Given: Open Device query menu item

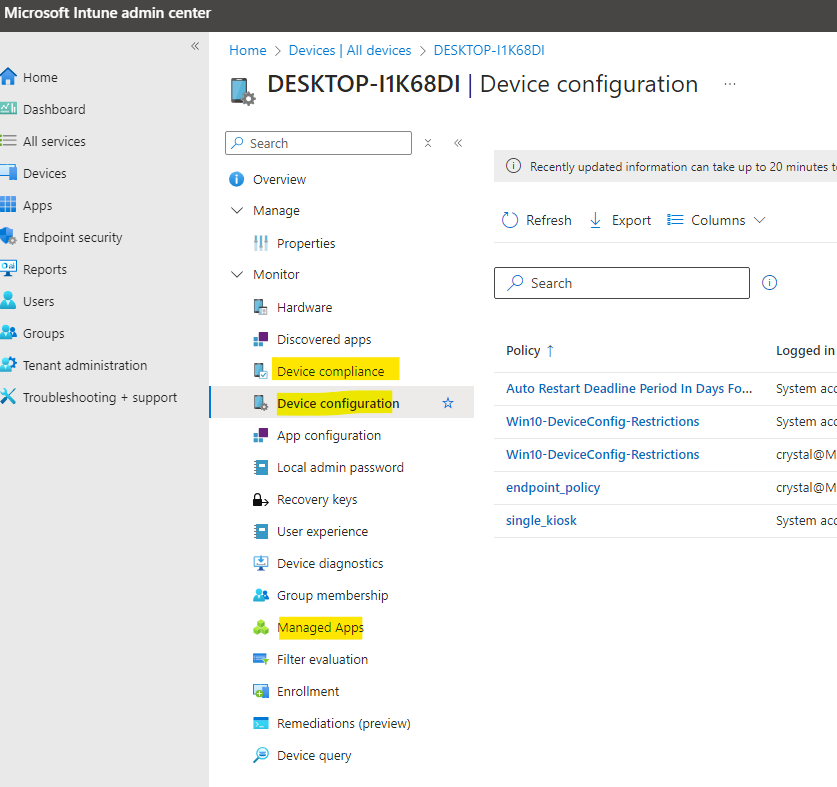Looking at the screenshot, I should 314,755.
